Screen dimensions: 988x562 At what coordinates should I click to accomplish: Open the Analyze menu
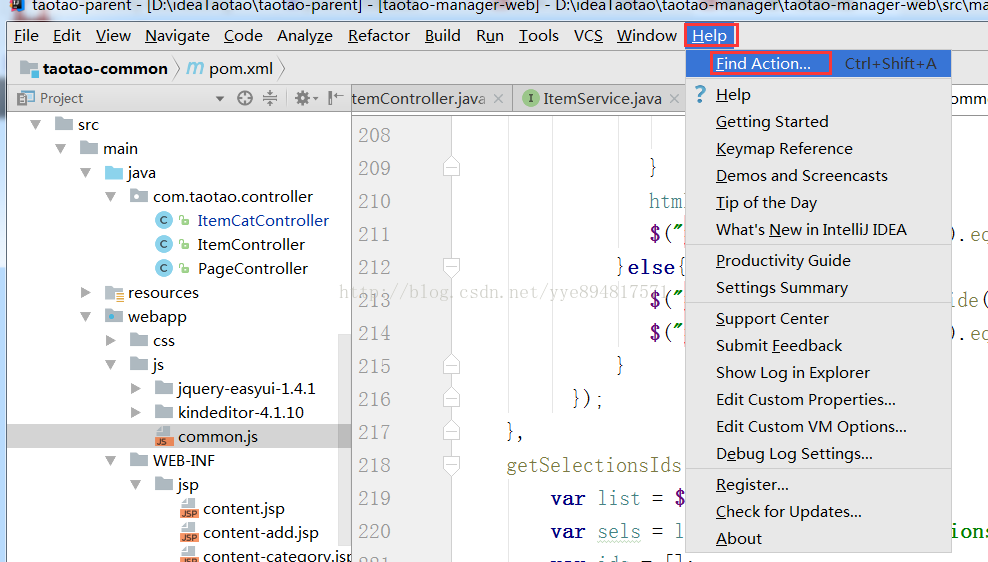(x=304, y=36)
